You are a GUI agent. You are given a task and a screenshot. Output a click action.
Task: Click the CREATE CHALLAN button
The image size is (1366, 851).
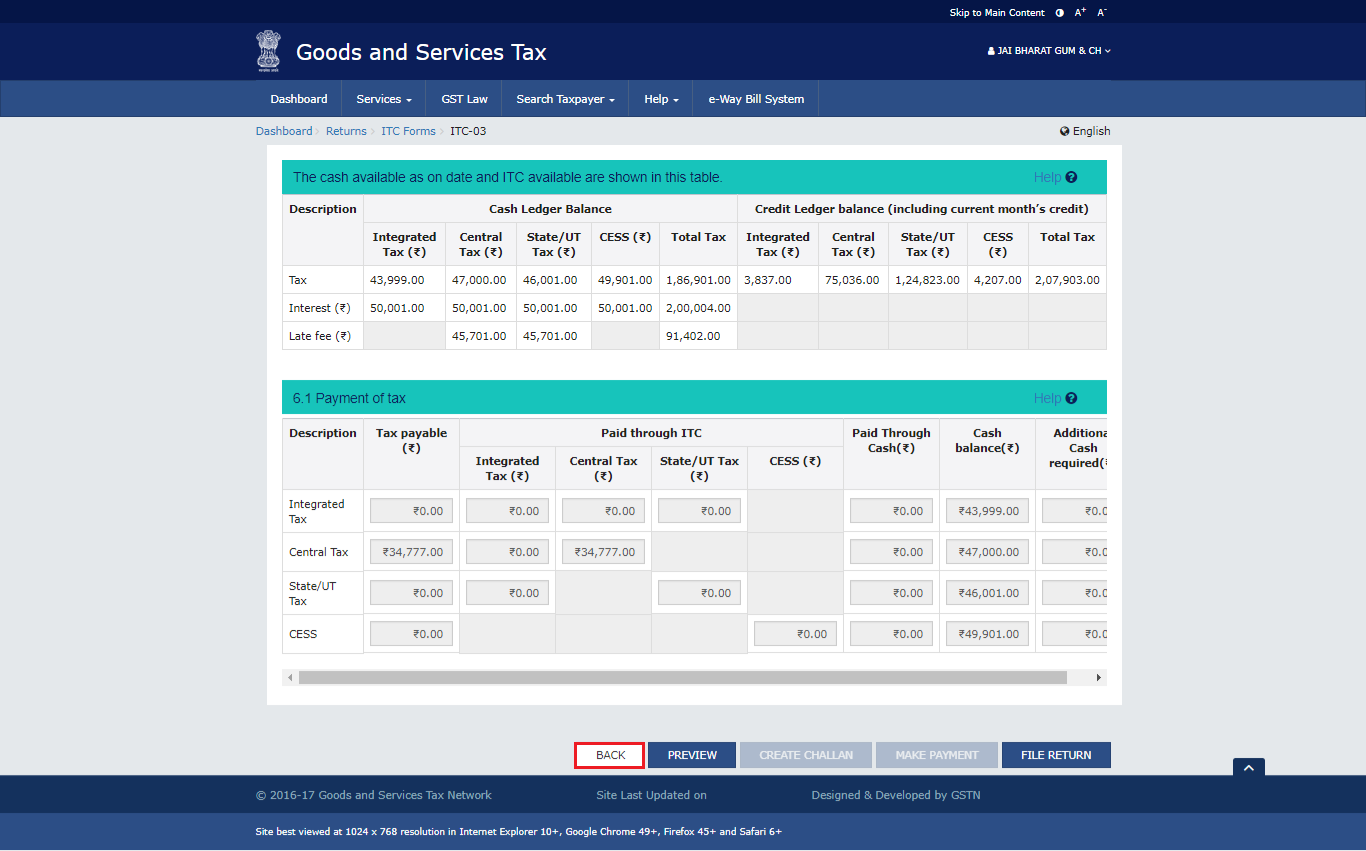coord(806,755)
